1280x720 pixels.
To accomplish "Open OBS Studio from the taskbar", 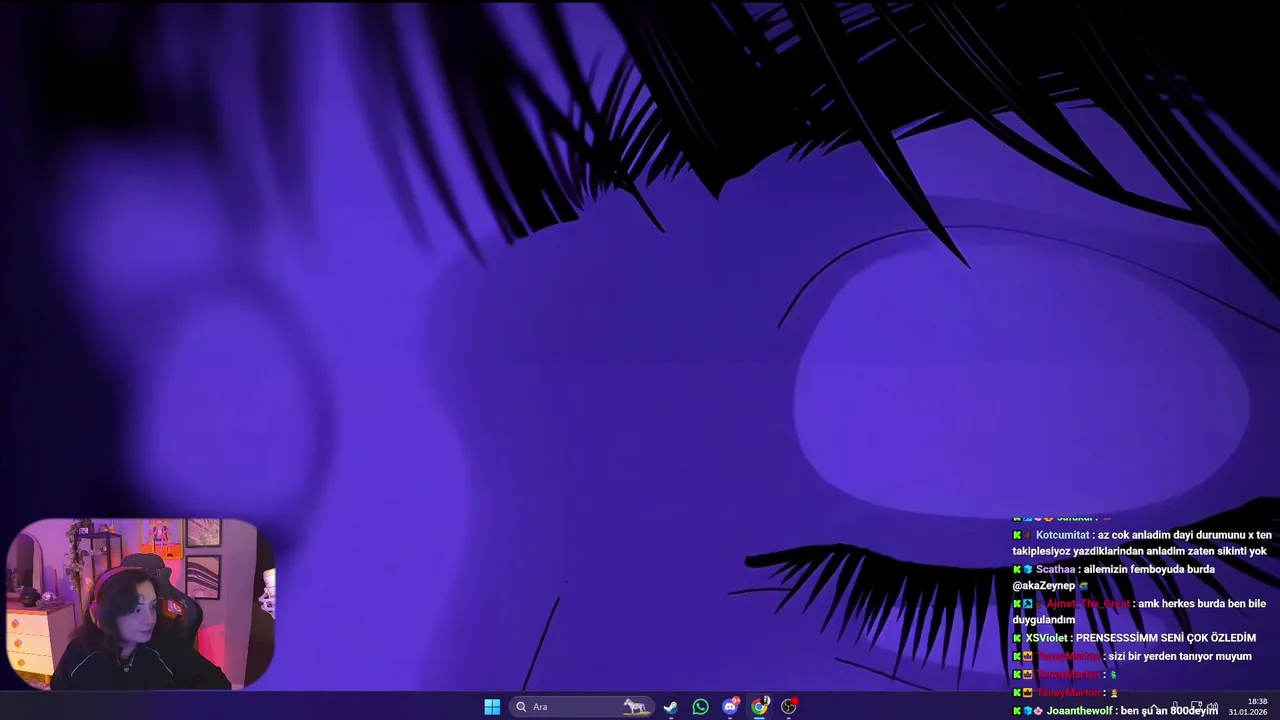I will [789, 707].
